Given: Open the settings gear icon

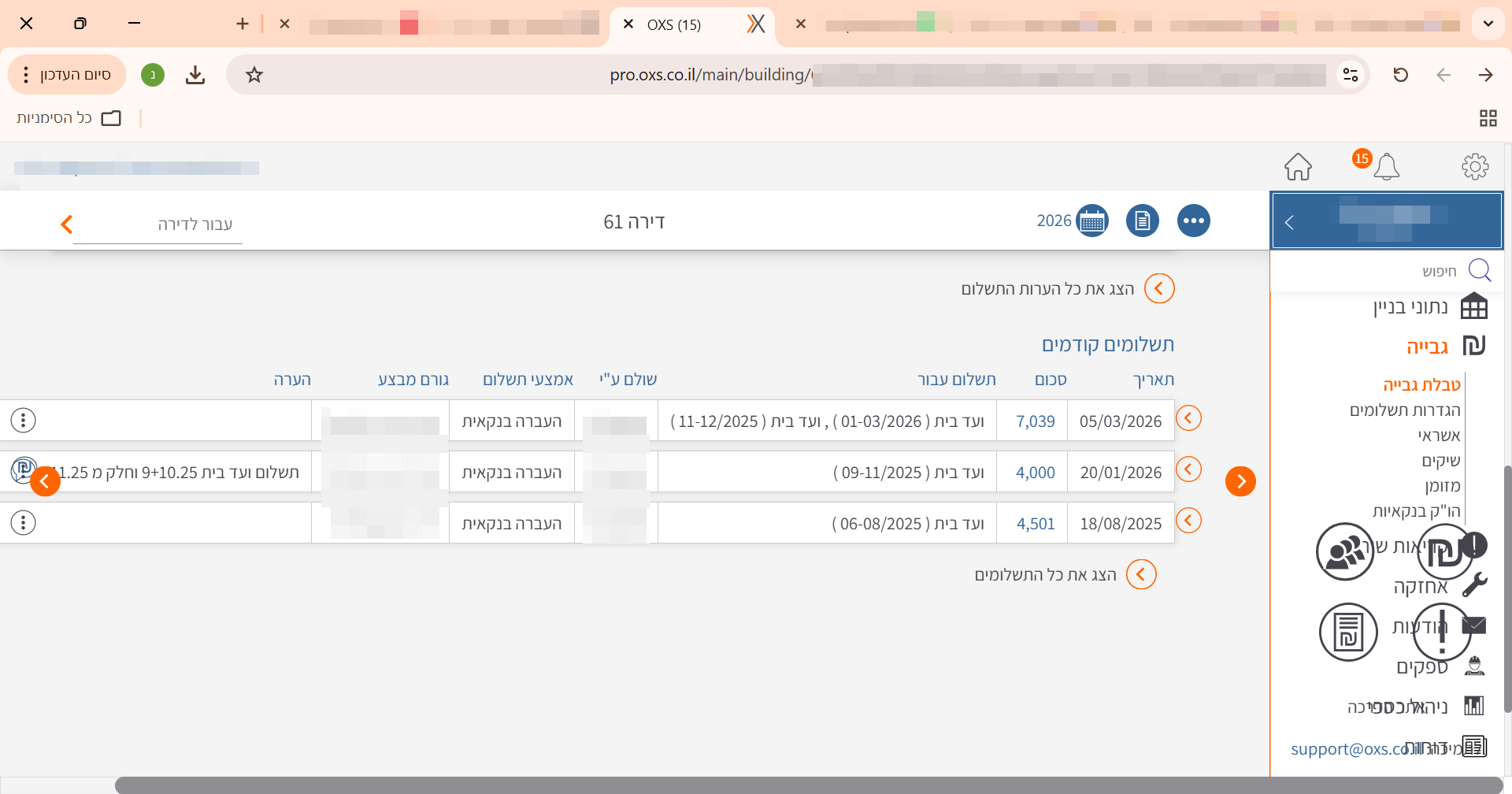Looking at the screenshot, I should pyautogui.click(x=1474, y=167).
